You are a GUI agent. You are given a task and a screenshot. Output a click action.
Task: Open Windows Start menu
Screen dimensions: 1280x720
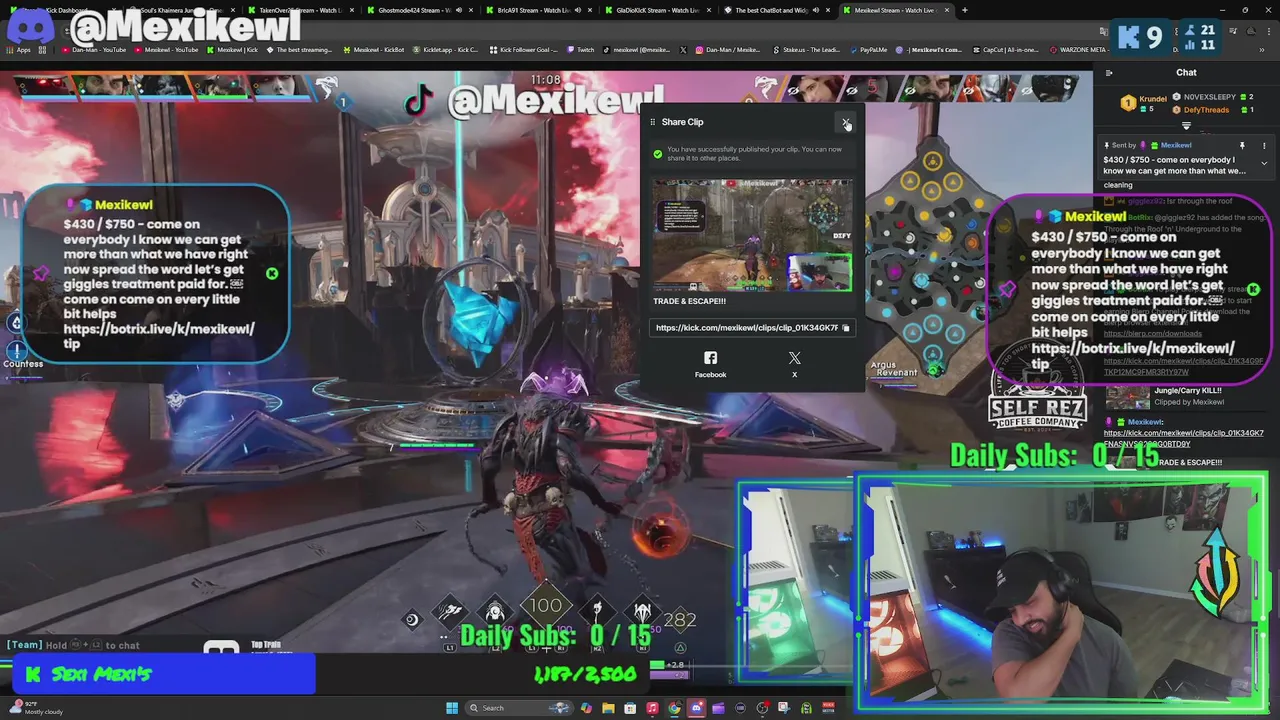point(452,708)
